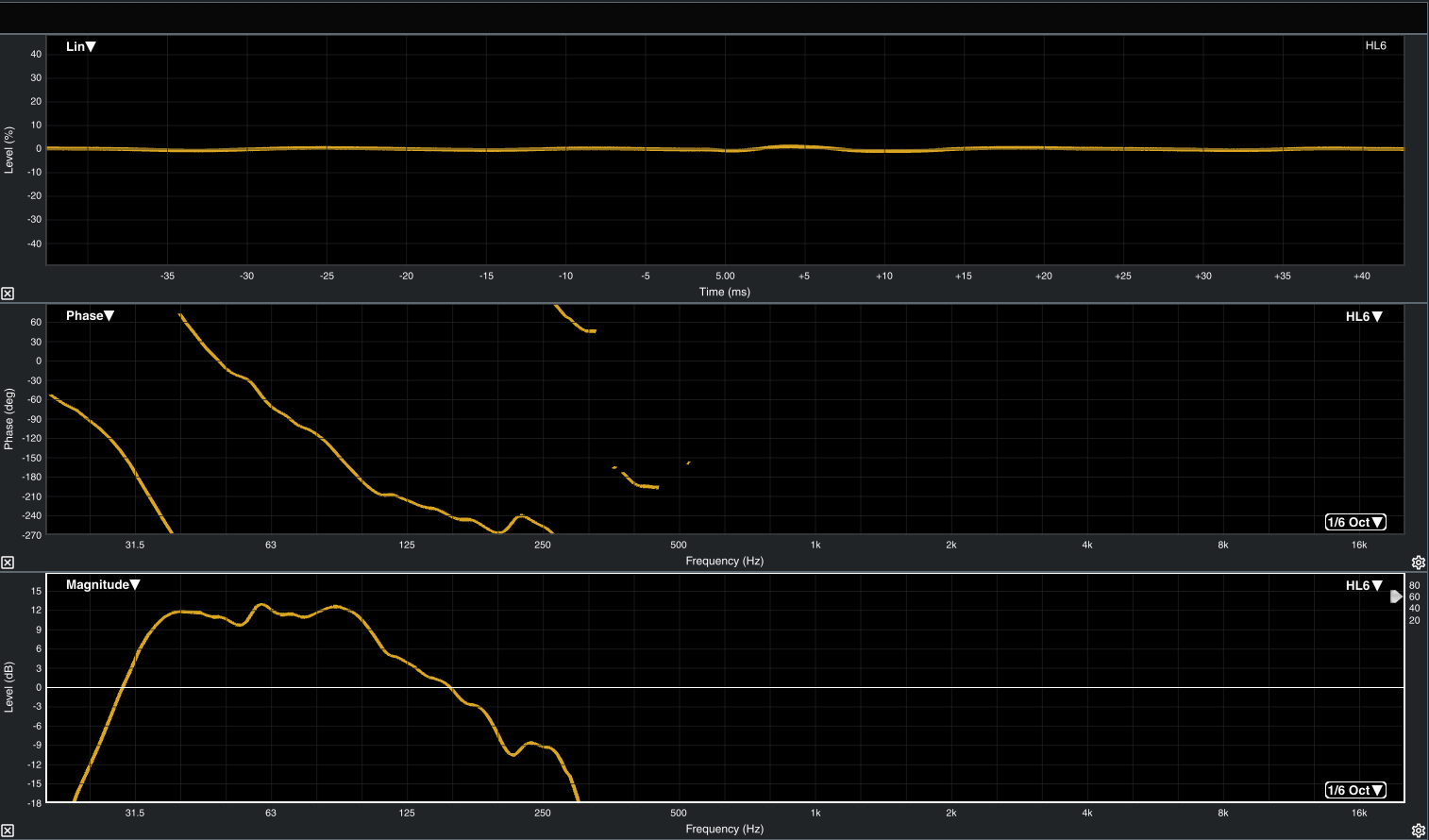Click the 80 label on coherence scale
The image size is (1429, 840).
point(1414,585)
